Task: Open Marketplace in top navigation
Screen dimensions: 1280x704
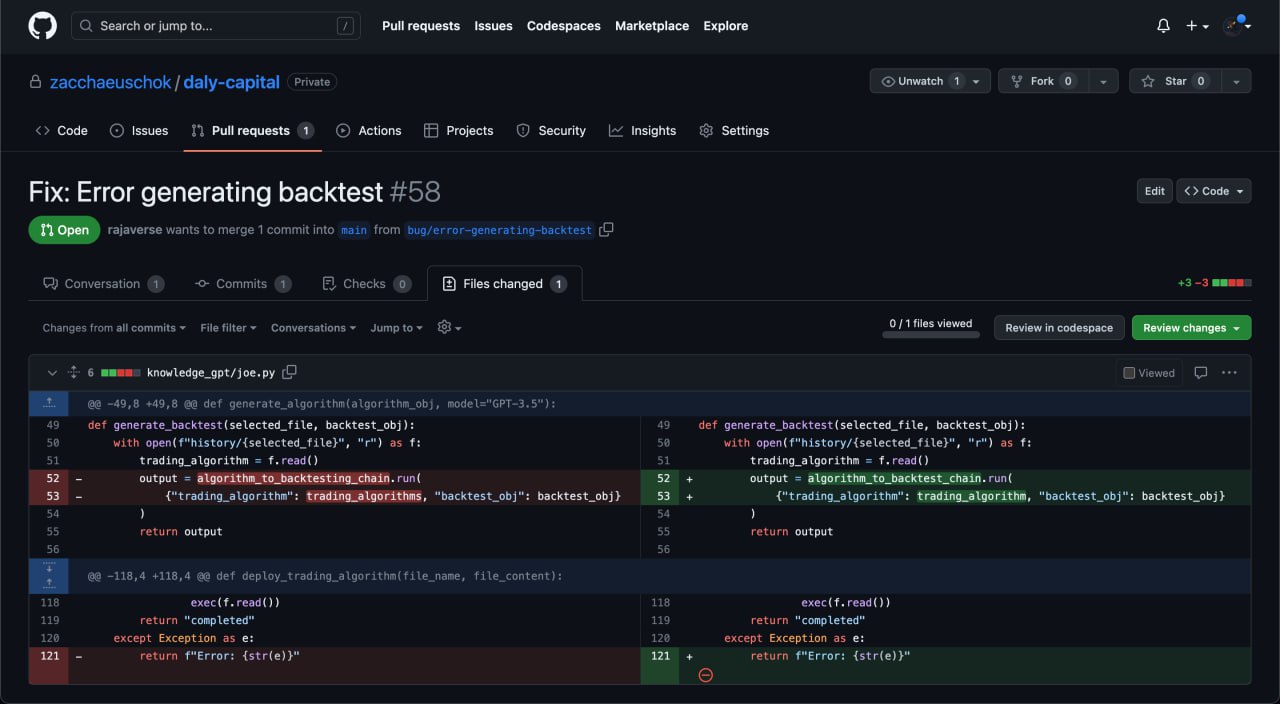Action: click(x=652, y=26)
